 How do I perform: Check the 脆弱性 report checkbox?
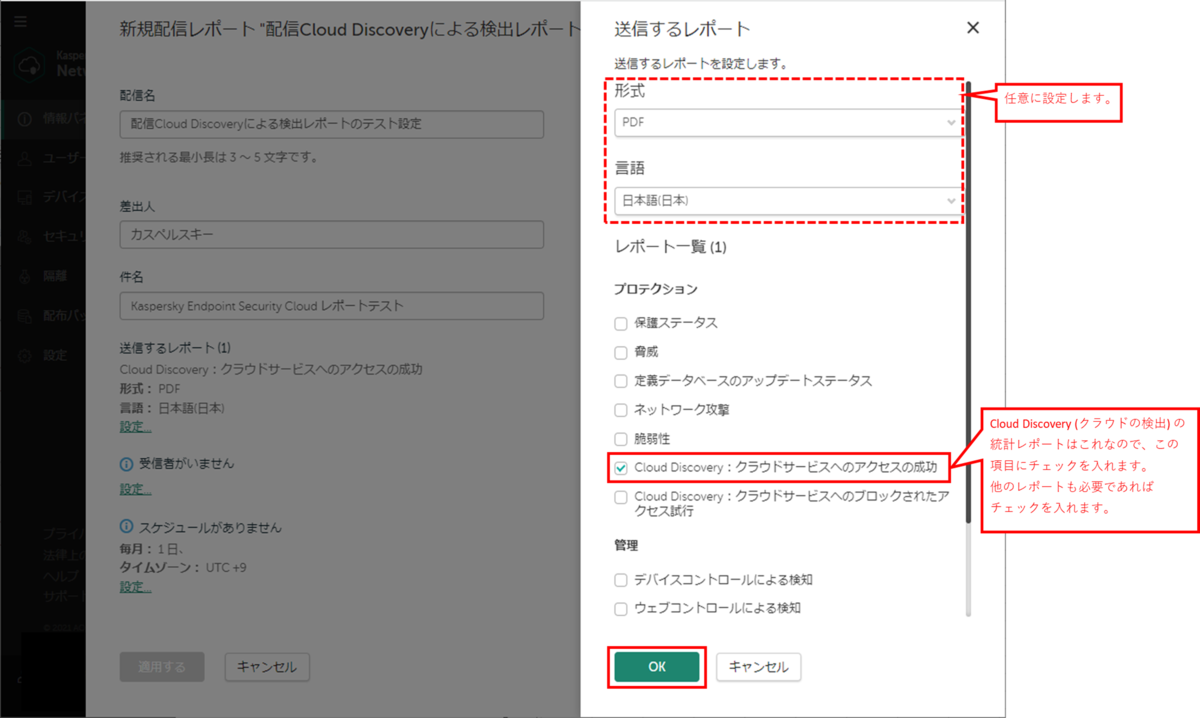620,436
